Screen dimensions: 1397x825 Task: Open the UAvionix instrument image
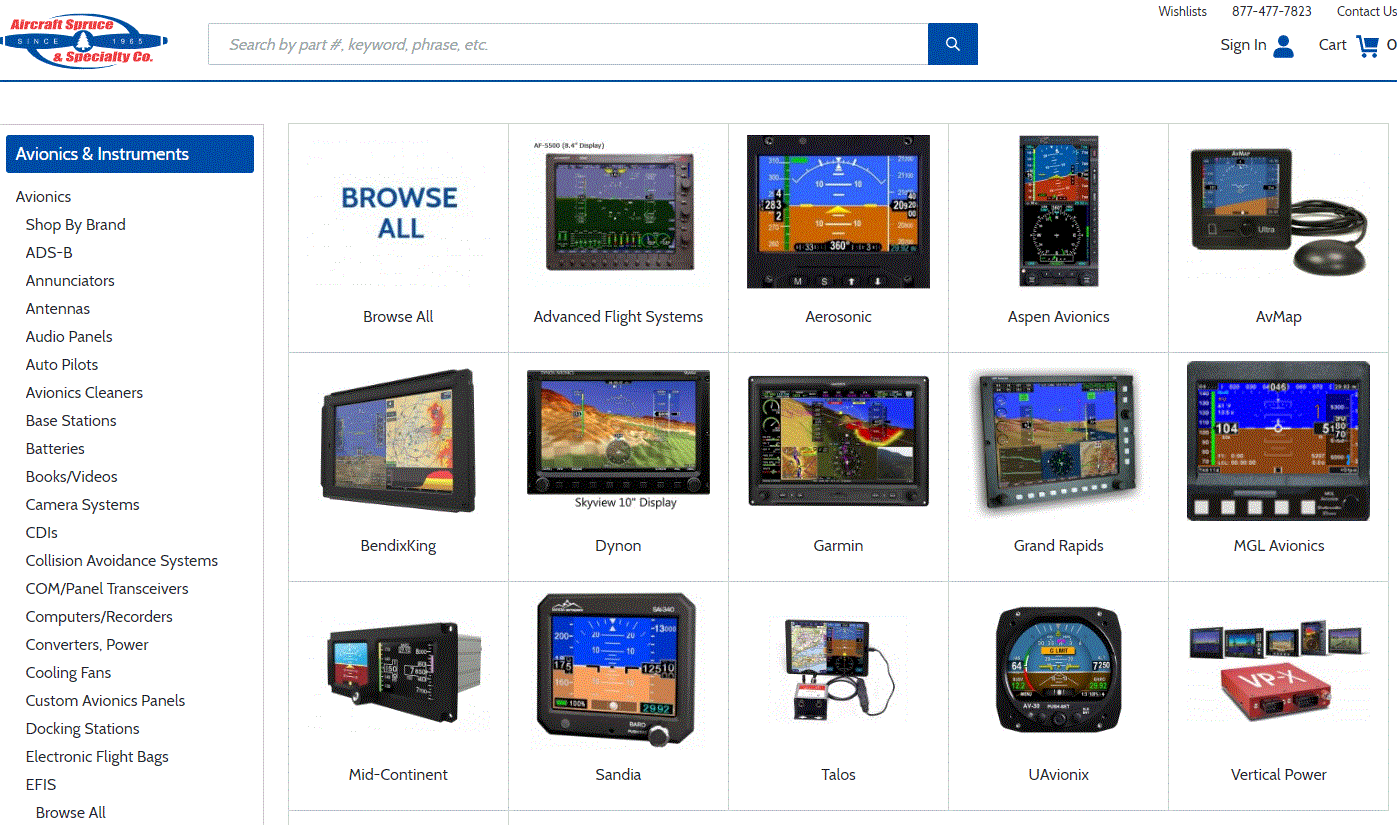point(1058,669)
